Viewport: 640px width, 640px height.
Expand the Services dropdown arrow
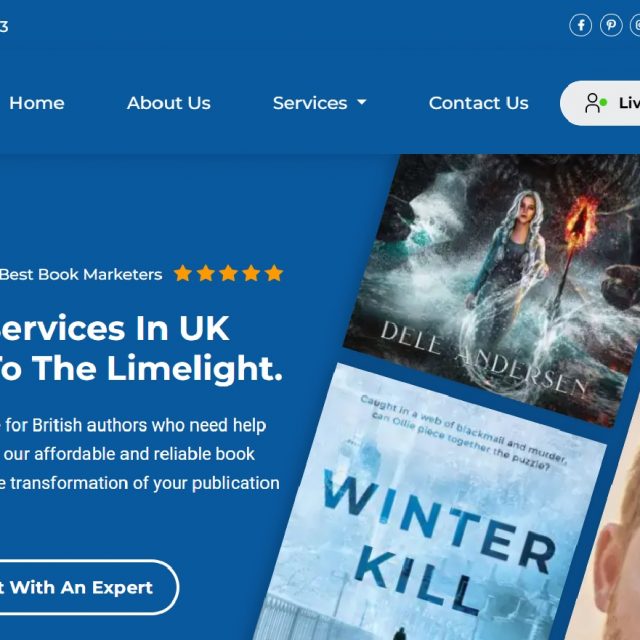click(362, 102)
